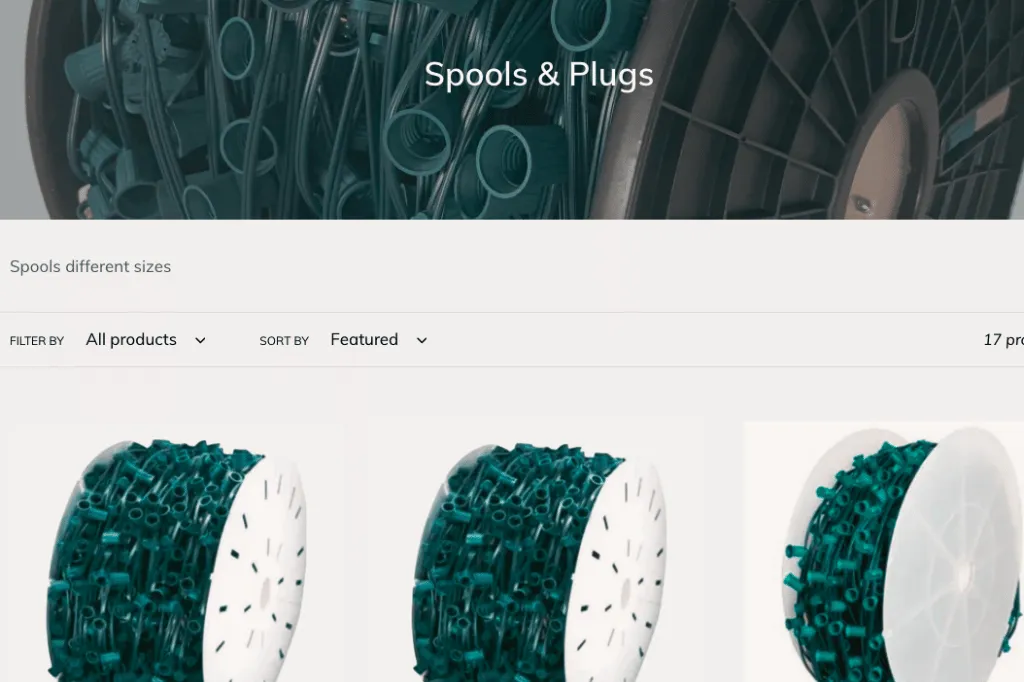The height and width of the screenshot is (682, 1024).
Task: Open the Featured sort dropdown
Action: 379,340
